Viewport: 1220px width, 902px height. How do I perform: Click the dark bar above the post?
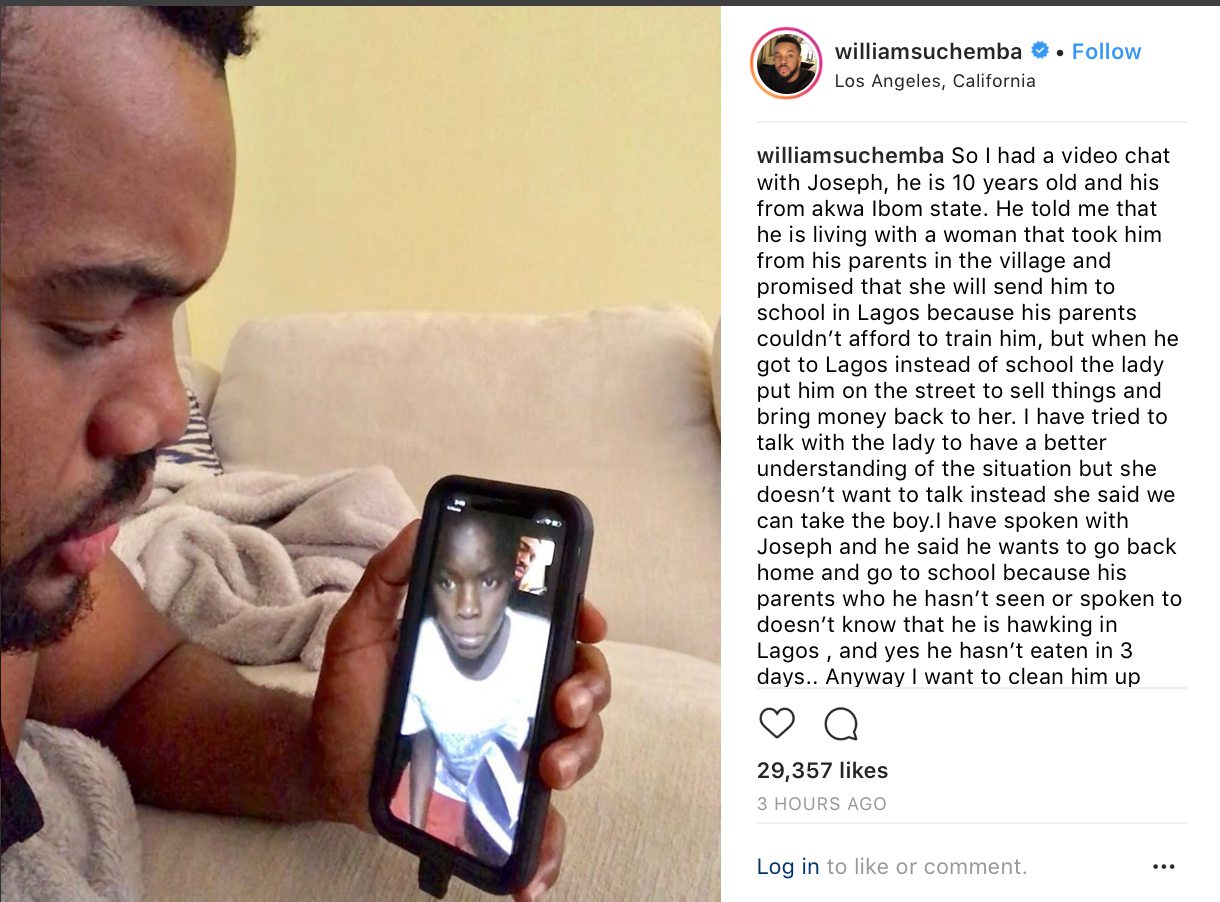pyautogui.click(x=610, y=3)
